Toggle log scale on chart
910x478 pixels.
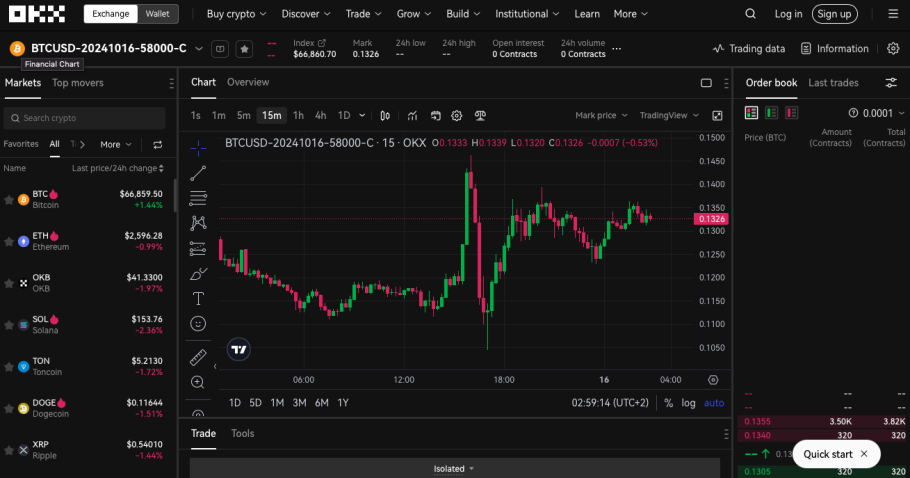click(x=688, y=403)
